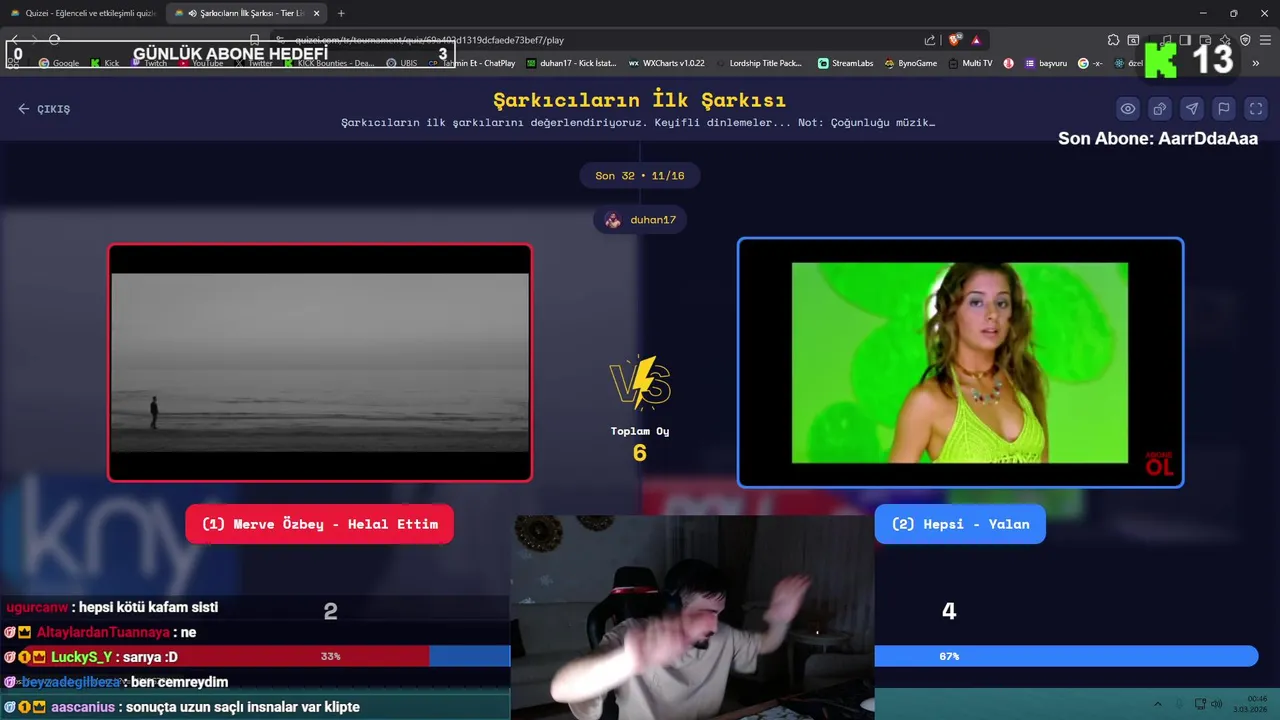Screen dimensions: 1280x720
Task: Click the Merve Özbey video thumbnail
Action: [320, 363]
